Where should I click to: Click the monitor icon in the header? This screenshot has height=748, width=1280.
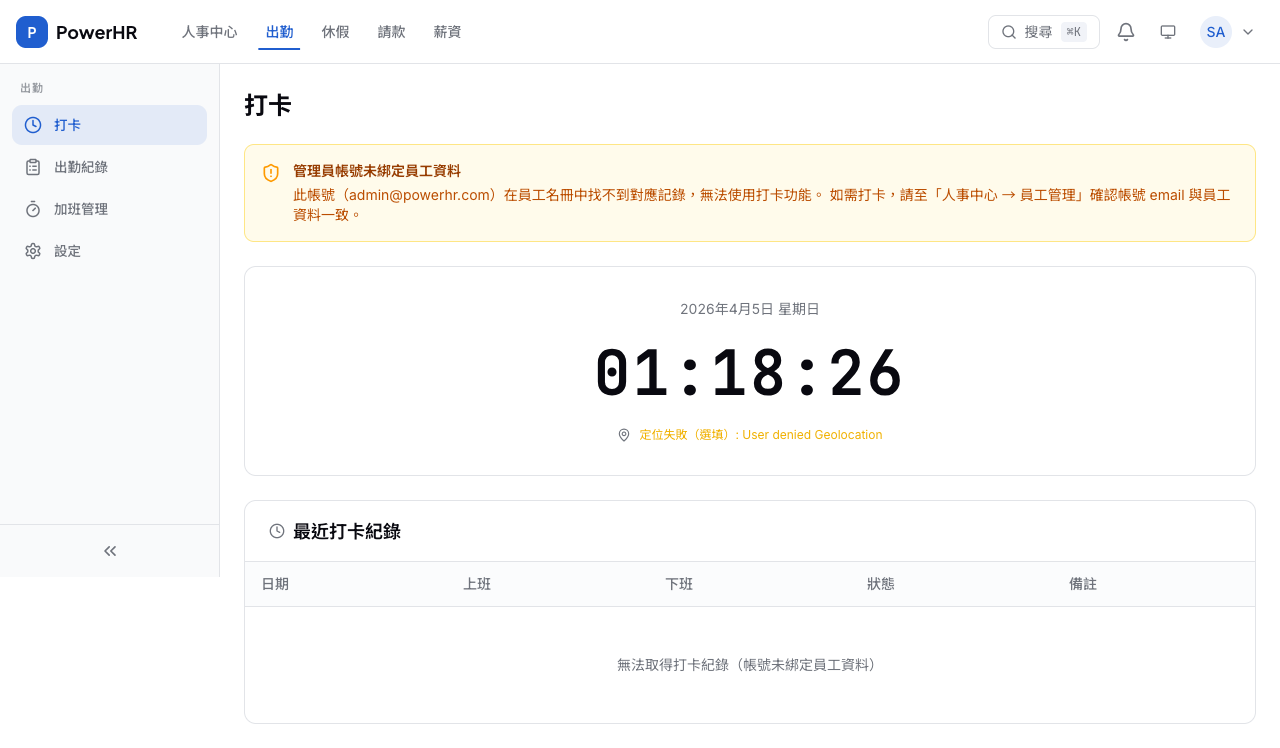click(1167, 31)
